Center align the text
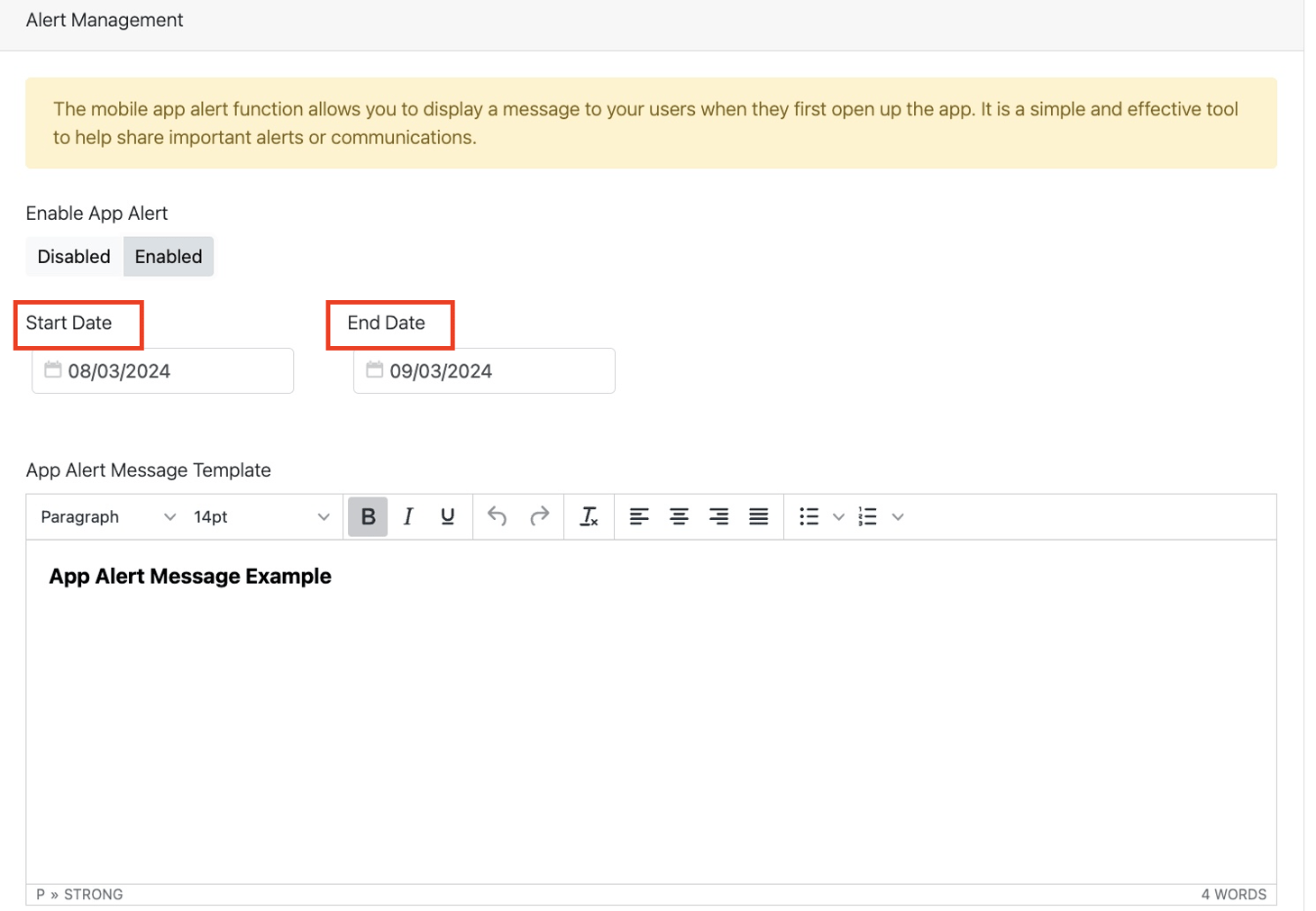This screenshot has height=911, width=1316. (679, 517)
